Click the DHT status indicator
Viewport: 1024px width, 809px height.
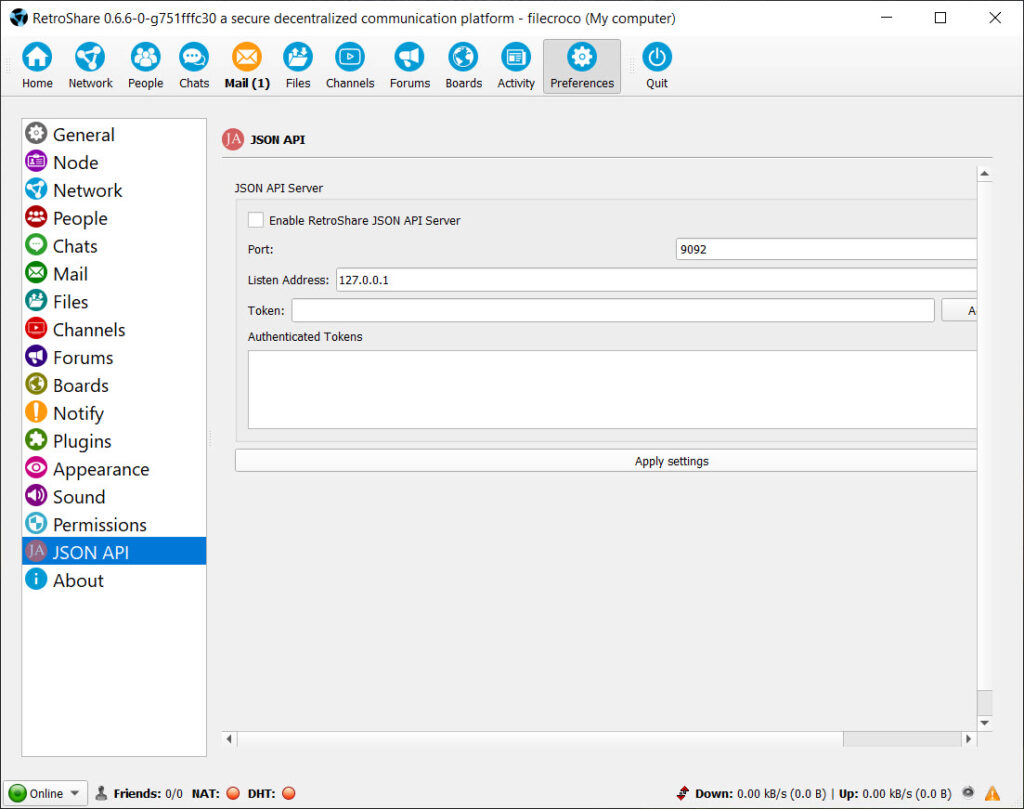pos(289,793)
